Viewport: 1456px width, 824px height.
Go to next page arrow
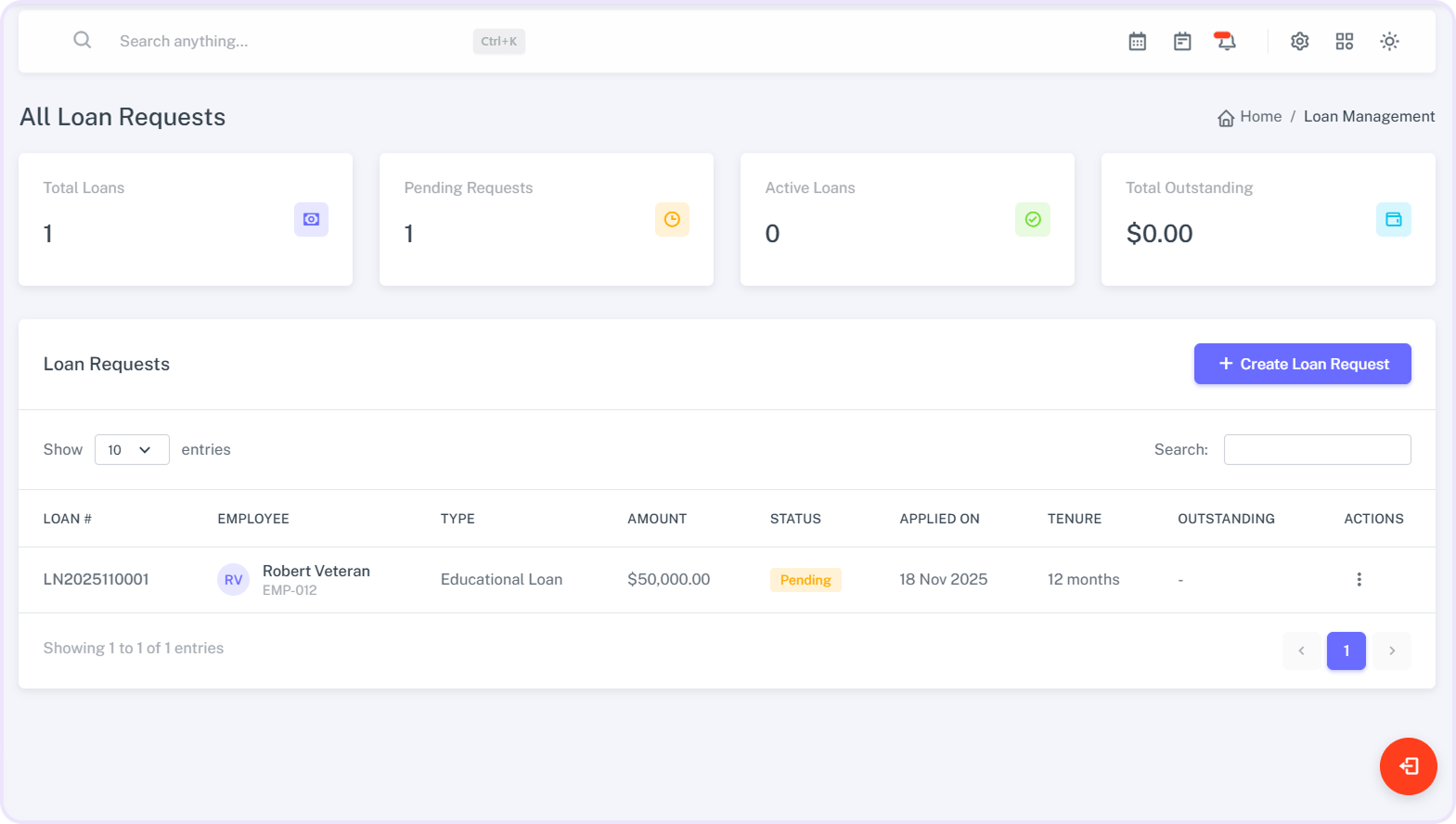(1391, 650)
